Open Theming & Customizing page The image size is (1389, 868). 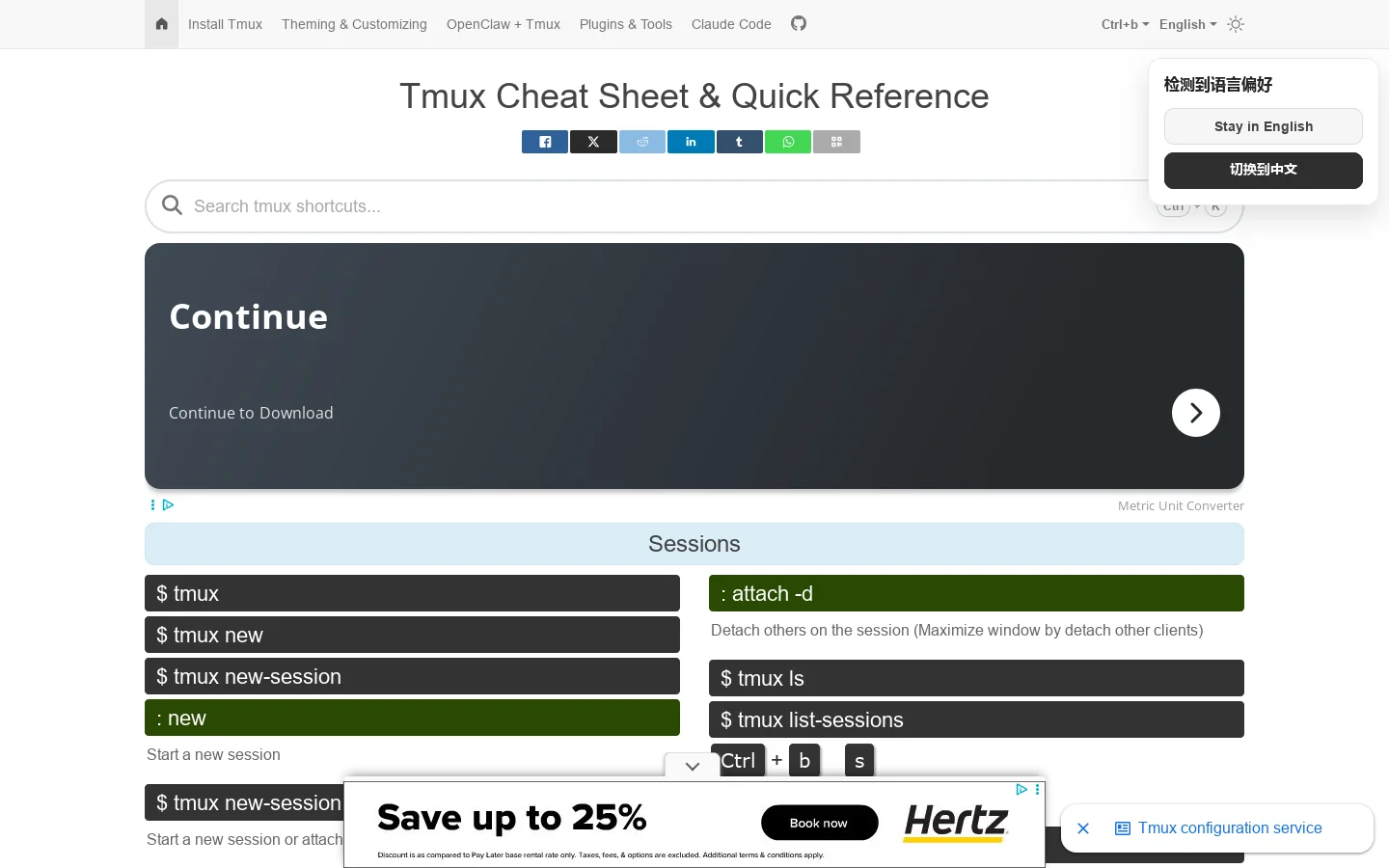pyautogui.click(x=354, y=24)
